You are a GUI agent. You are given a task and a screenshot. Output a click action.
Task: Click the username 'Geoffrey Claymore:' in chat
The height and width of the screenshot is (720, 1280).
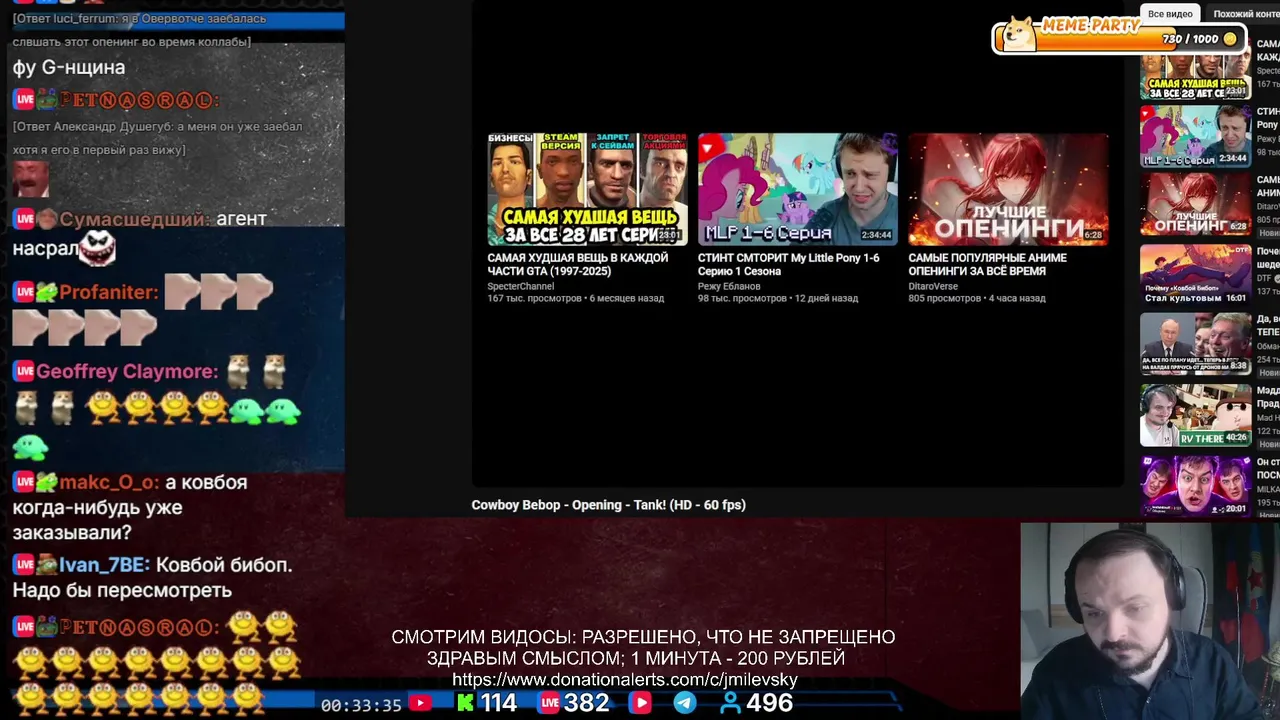pos(127,371)
